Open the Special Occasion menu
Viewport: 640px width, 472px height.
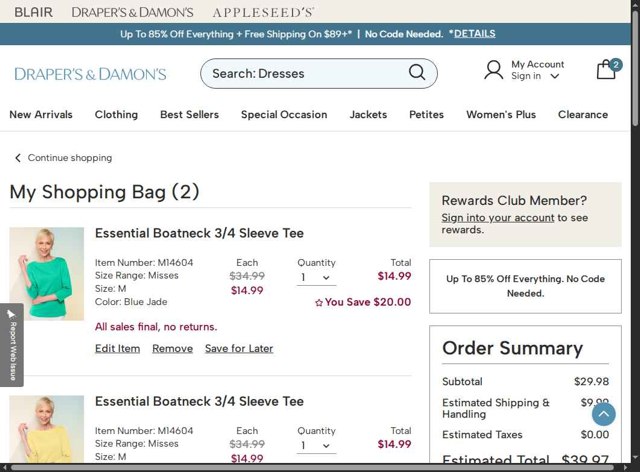[284, 114]
